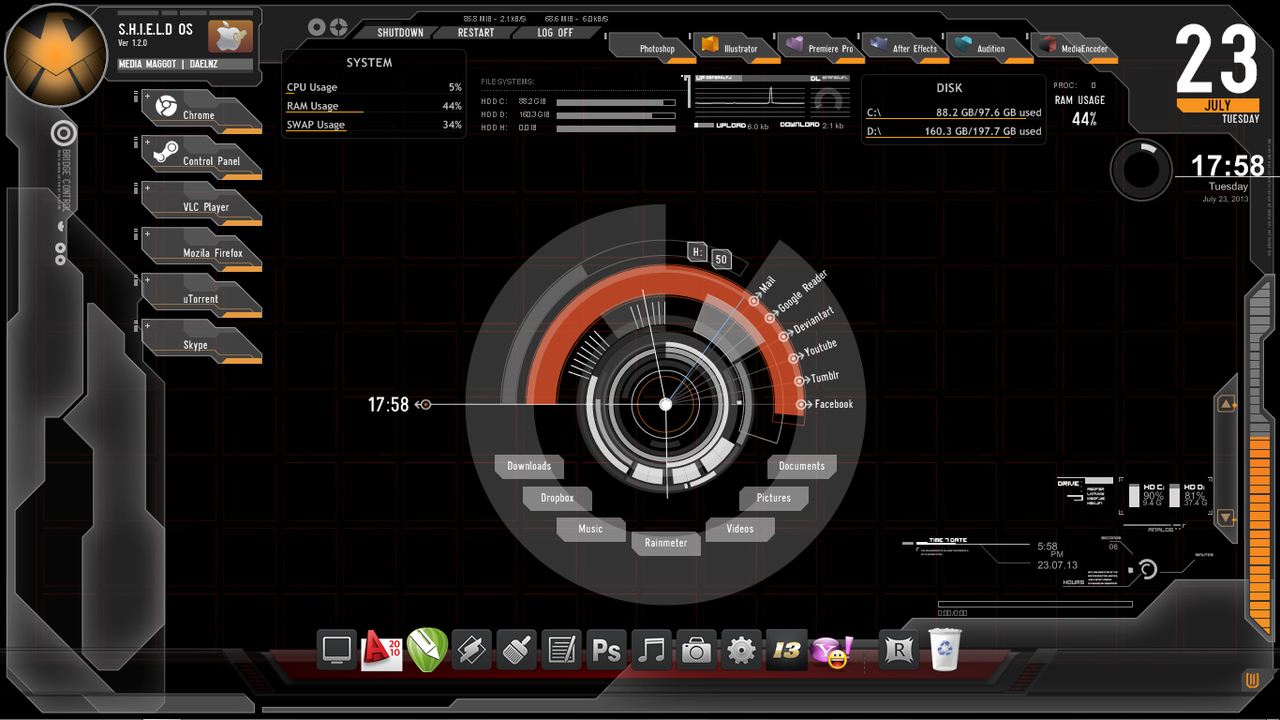Expand plus sign on Mozila Firefox launcher
1280x720 pixels.
tap(147, 234)
